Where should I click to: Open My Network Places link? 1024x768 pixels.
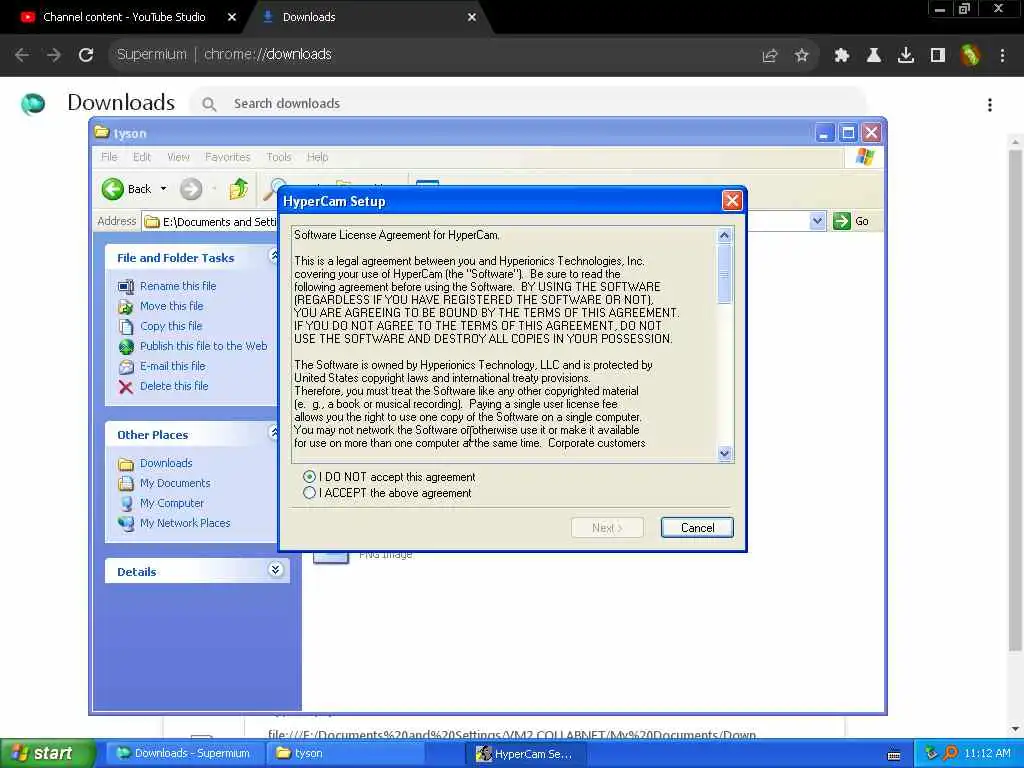(x=185, y=523)
